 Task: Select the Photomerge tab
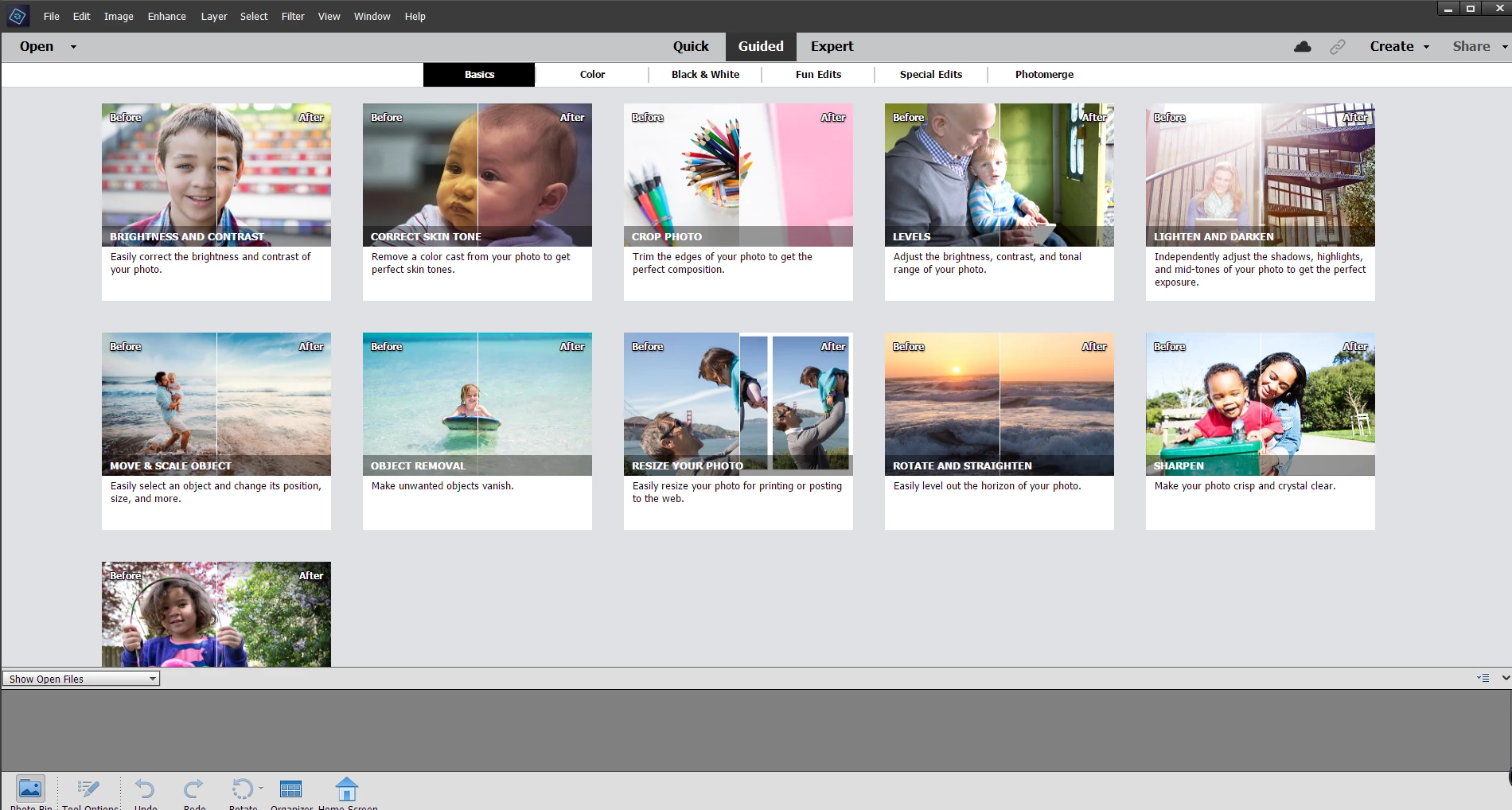click(1044, 74)
